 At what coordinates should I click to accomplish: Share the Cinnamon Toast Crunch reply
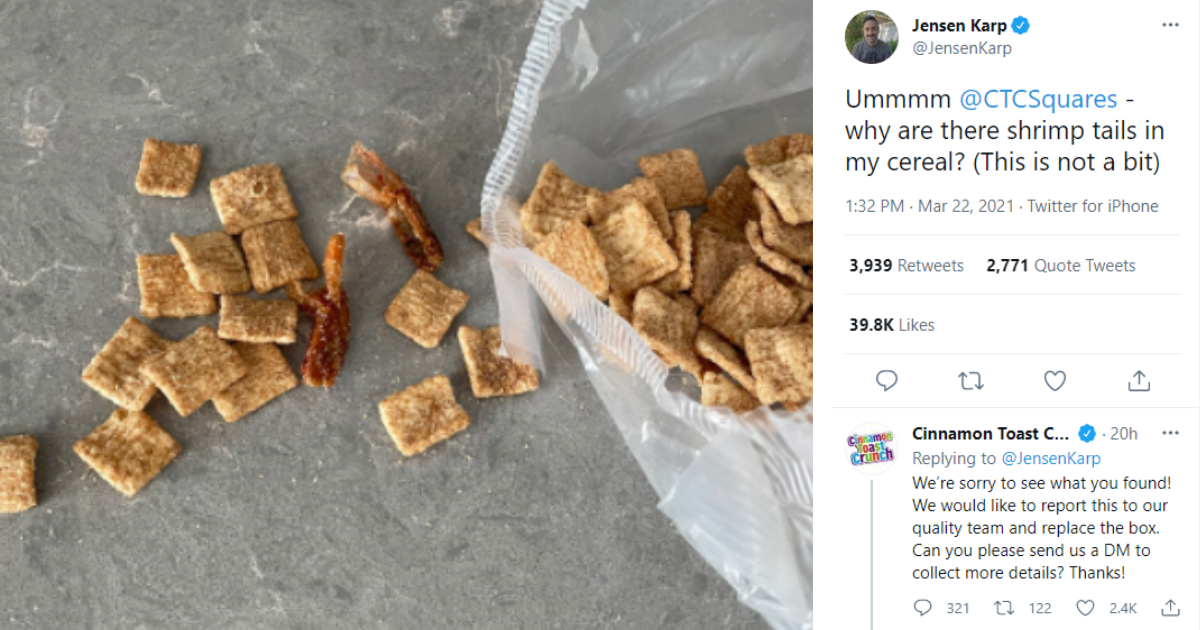tap(1171, 607)
